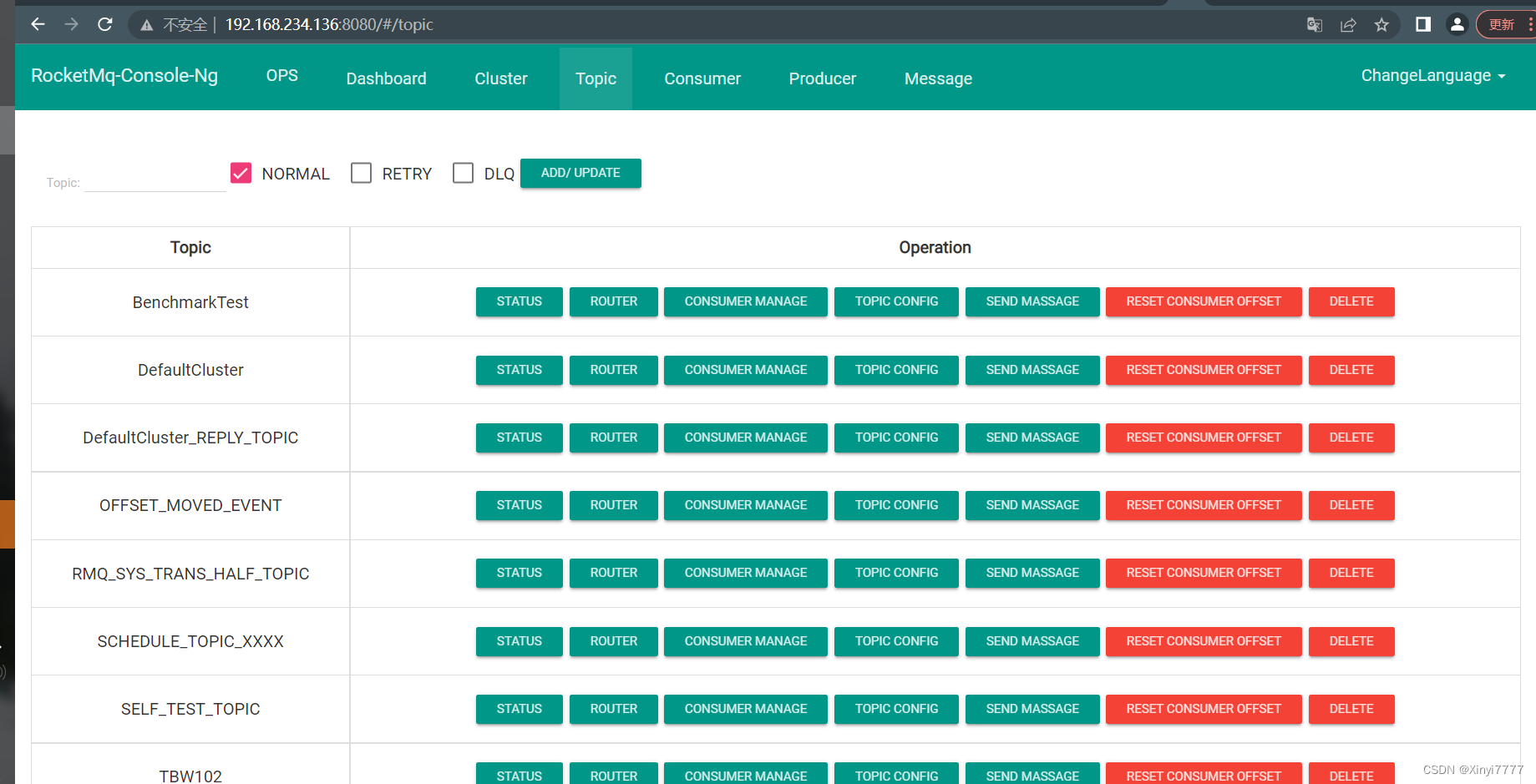The image size is (1536, 784).
Task: Reset consumer offset for SELF_TEST_TOPIC
Action: pyautogui.click(x=1204, y=709)
